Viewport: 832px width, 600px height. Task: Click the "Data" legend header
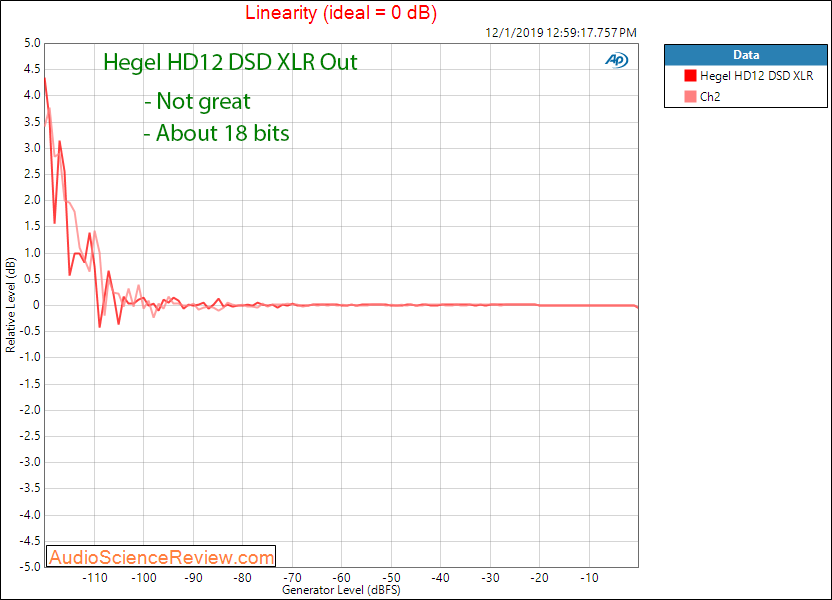pos(746,55)
